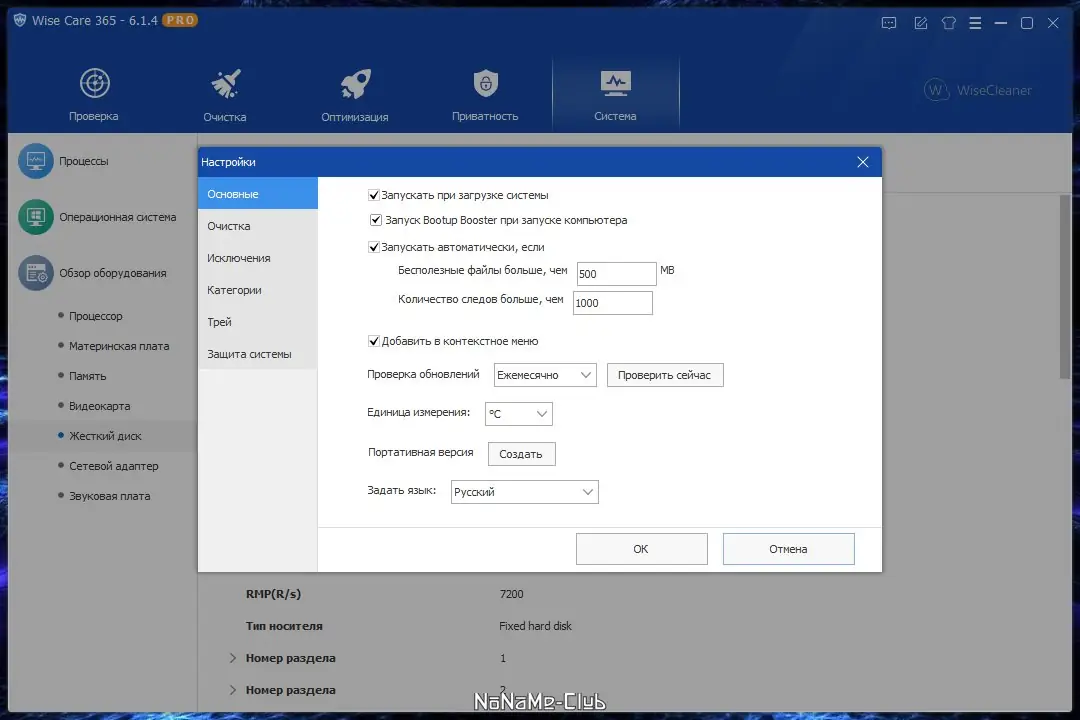The image size is (1080, 720).
Task: Open the Задать язык dropdown
Action: (x=524, y=491)
